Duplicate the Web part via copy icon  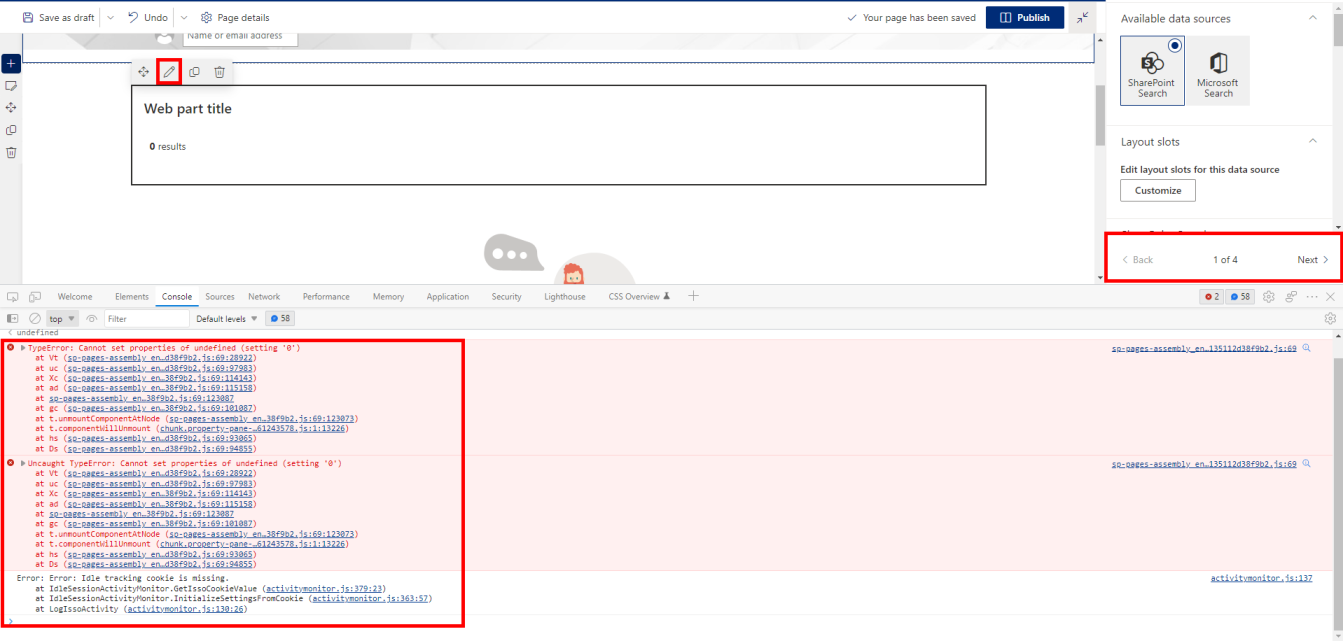tap(194, 71)
